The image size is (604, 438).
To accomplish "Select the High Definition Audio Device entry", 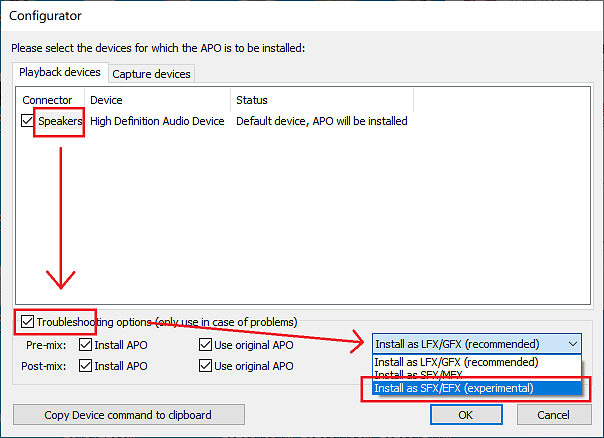I will click(x=157, y=122).
